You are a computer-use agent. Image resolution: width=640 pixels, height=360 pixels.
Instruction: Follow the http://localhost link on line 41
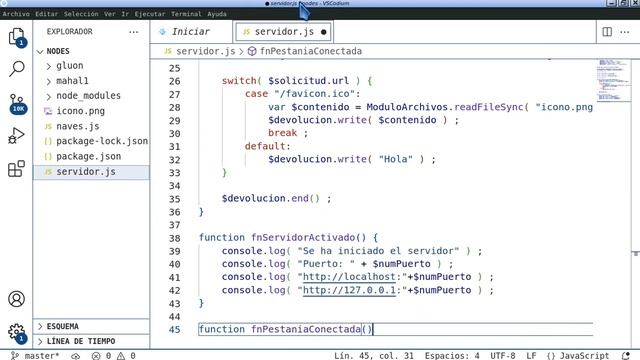tap(349, 277)
